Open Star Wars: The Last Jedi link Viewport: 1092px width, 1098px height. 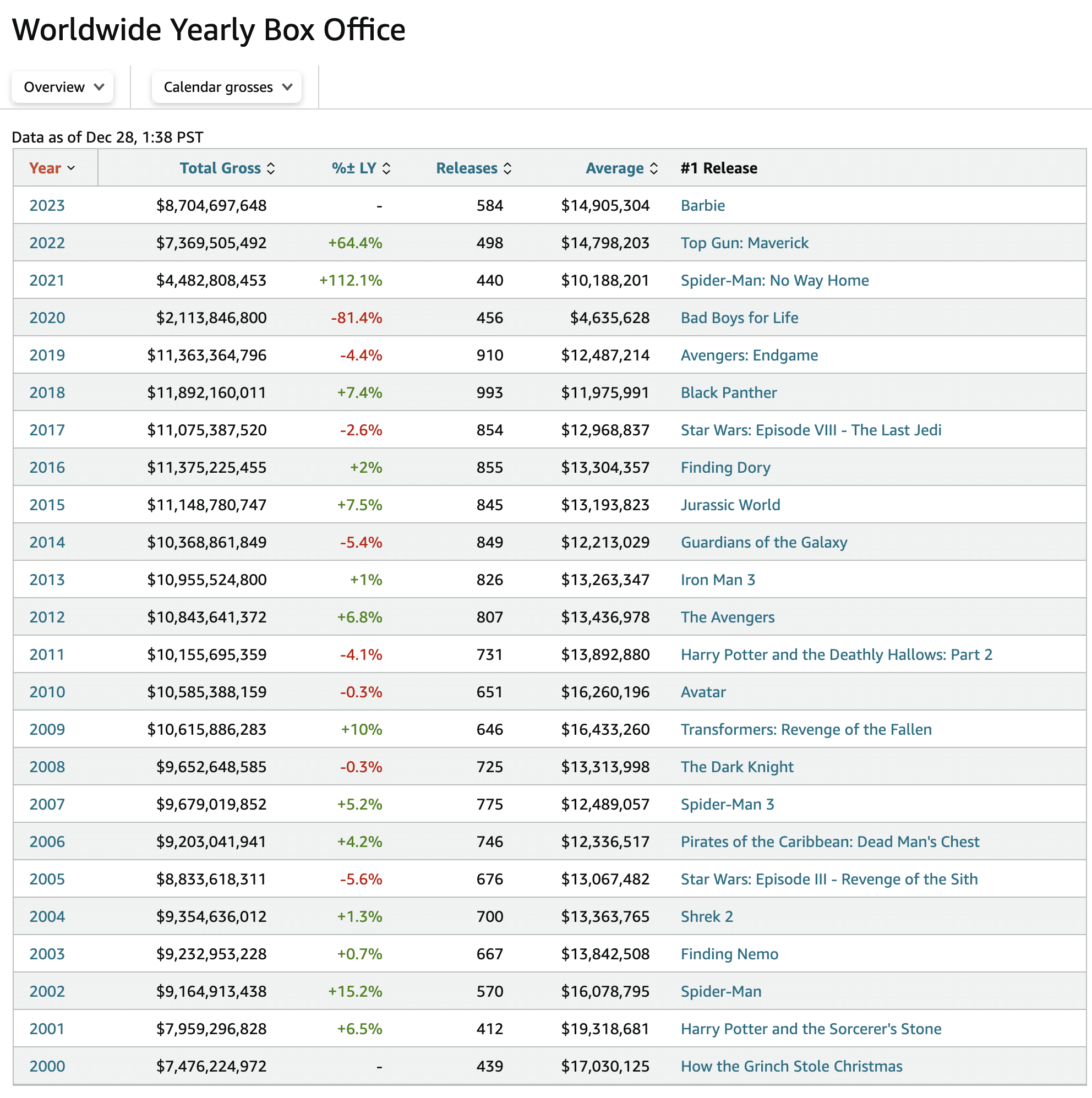tap(811, 430)
